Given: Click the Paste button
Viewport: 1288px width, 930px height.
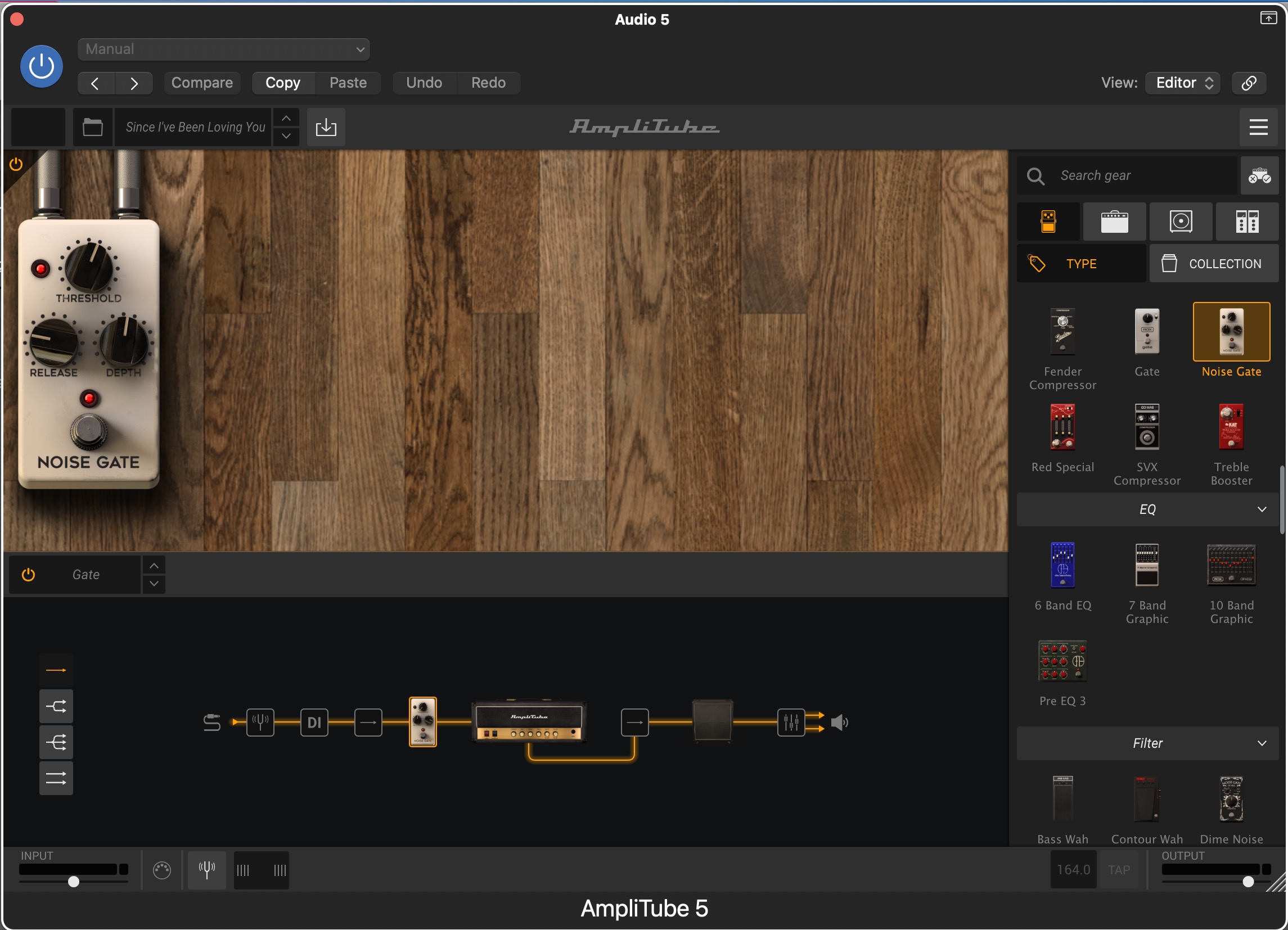Looking at the screenshot, I should (x=348, y=83).
